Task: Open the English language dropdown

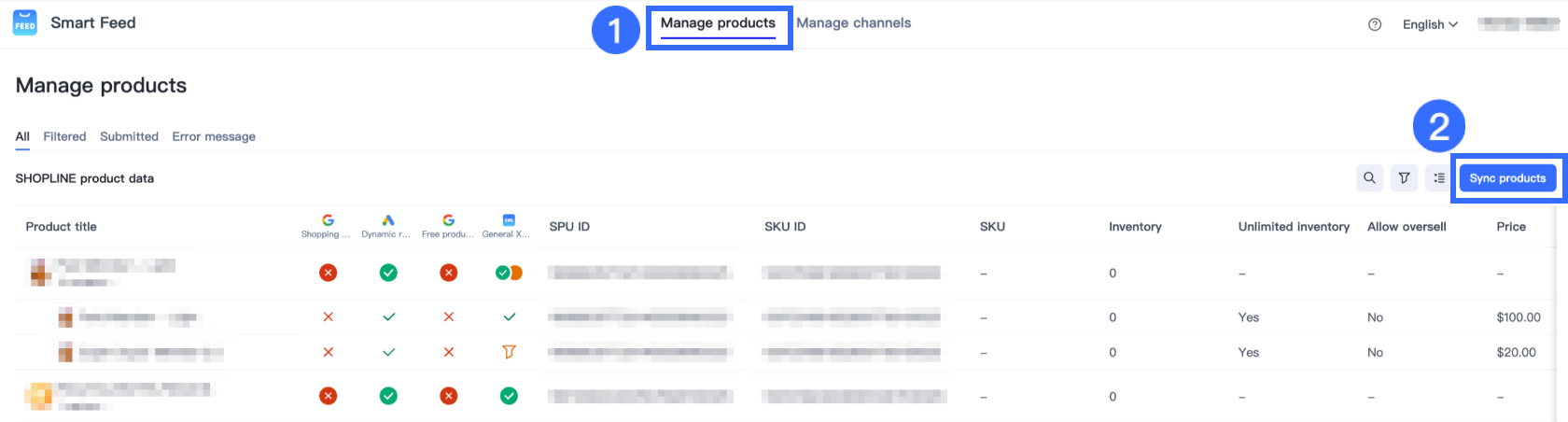Action: [x=1430, y=25]
